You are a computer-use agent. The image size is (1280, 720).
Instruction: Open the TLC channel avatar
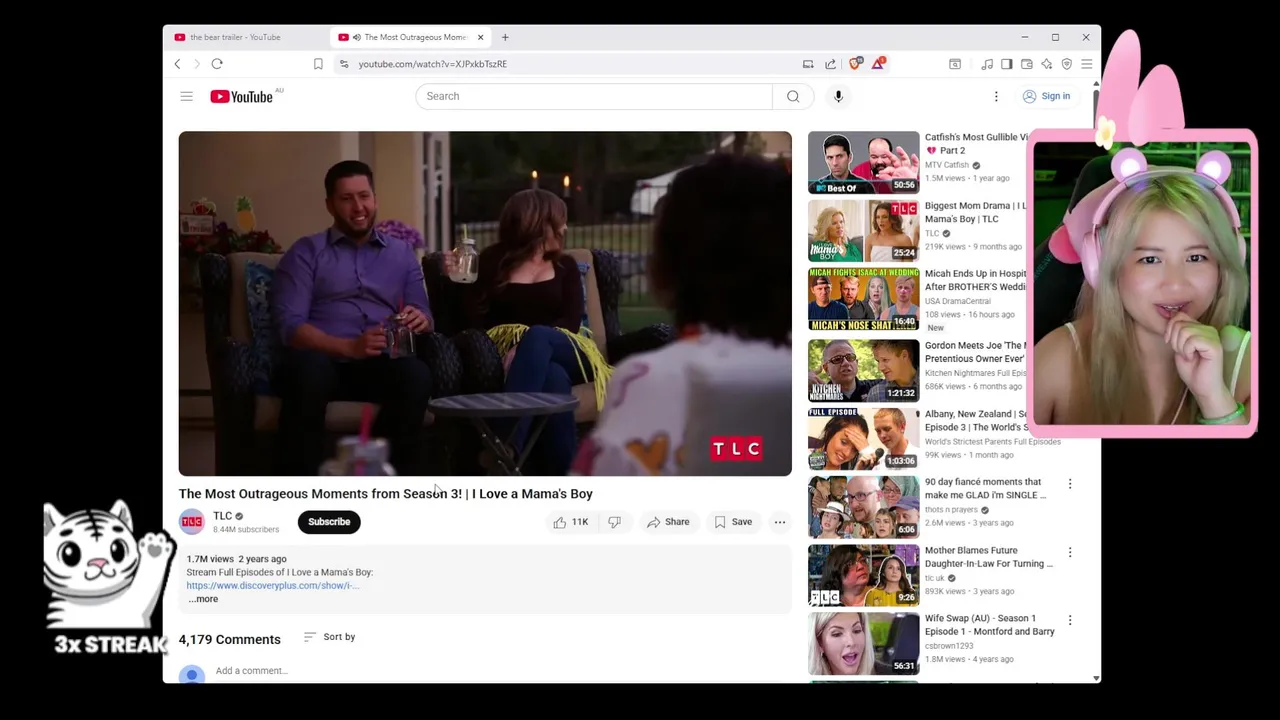pyautogui.click(x=191, y=522)
